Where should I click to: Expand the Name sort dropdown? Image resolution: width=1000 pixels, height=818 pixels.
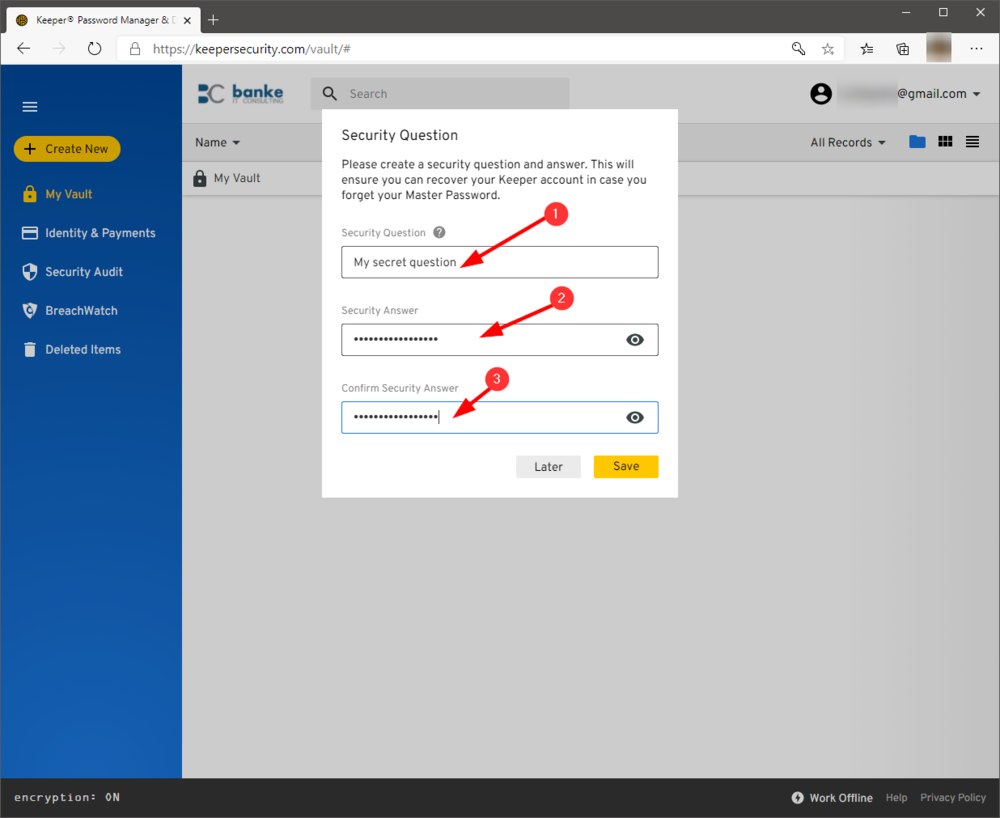(x=217, y=142)
